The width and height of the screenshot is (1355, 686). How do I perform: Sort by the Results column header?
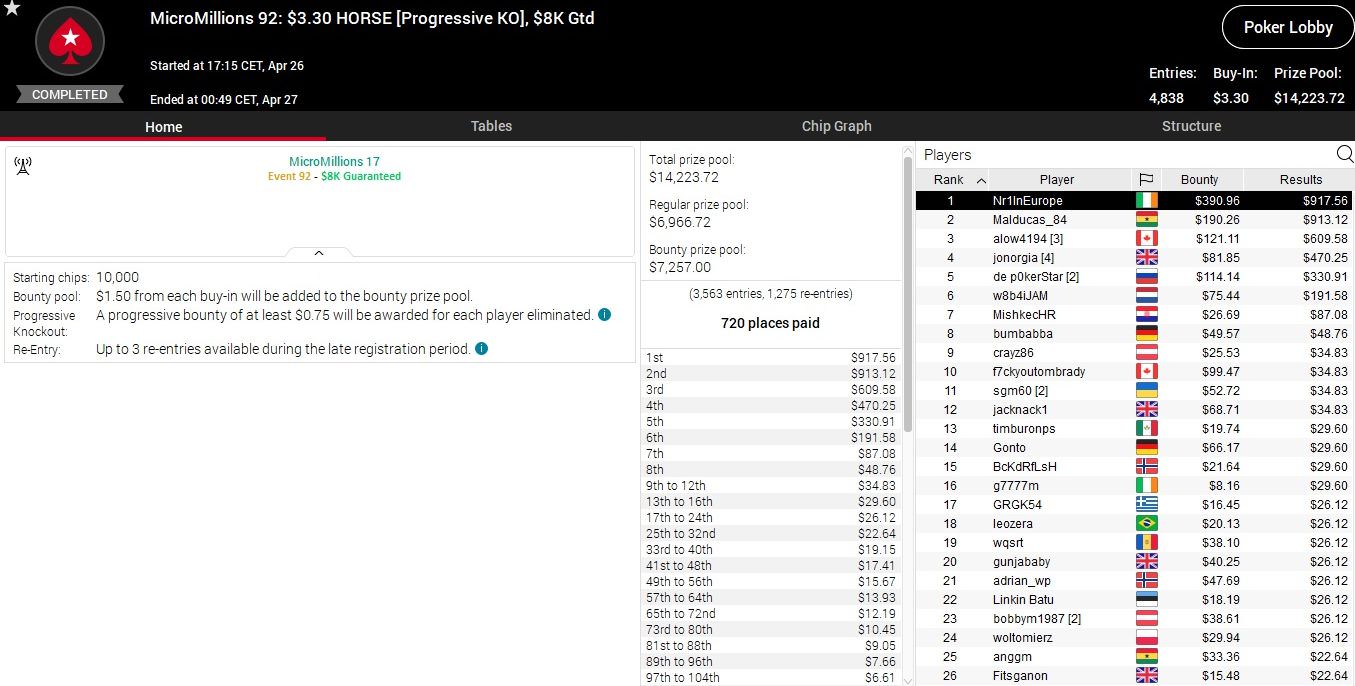tap(1300, 180)
